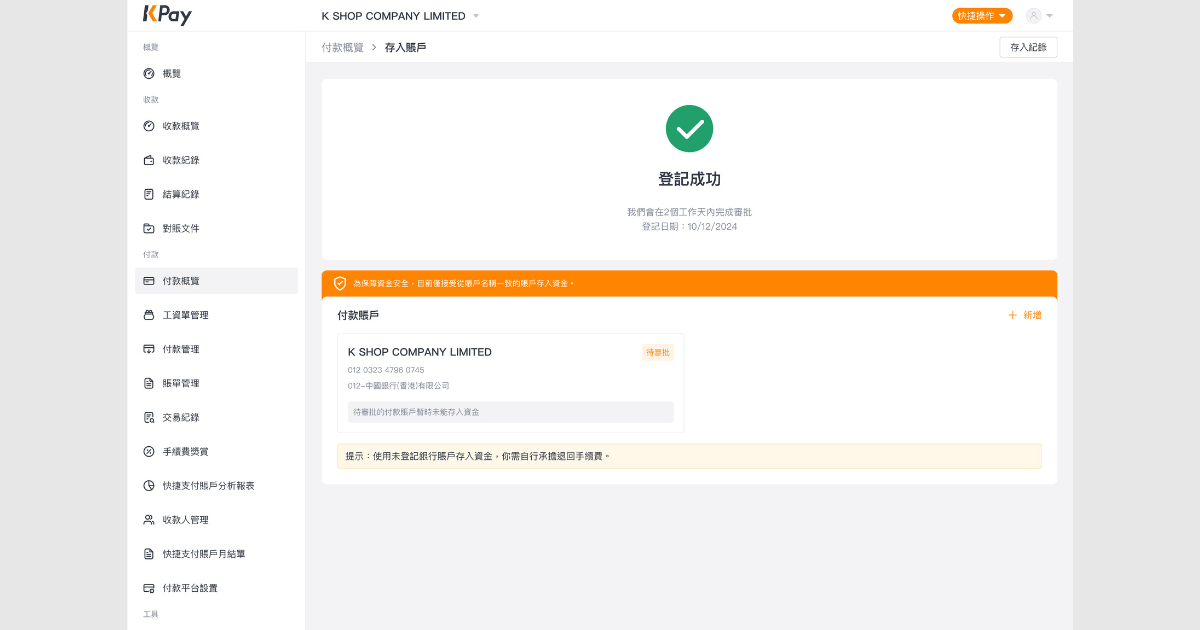Go to 快捷支付賬戶分析報表 menu item
Image resolution: width=1200 pixels, height=630 pixels.
[x=208, y=486]
